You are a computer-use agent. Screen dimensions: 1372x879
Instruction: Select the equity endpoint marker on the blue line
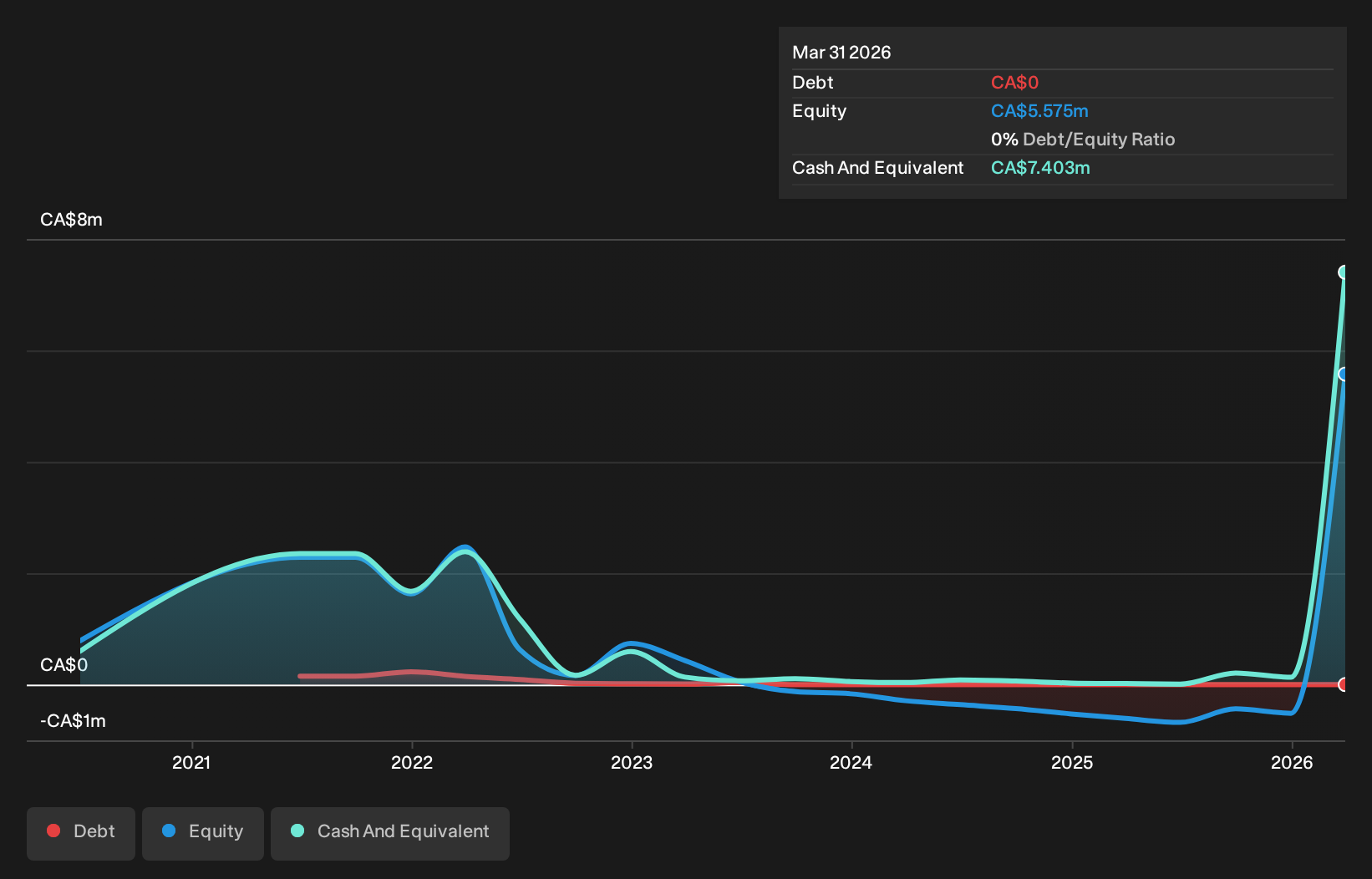[1344, 374]
